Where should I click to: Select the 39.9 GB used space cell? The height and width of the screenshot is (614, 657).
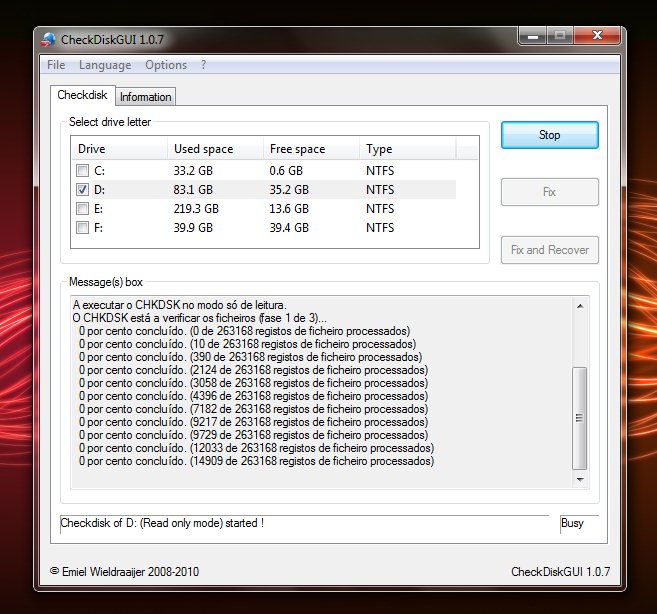coord(193,228)
